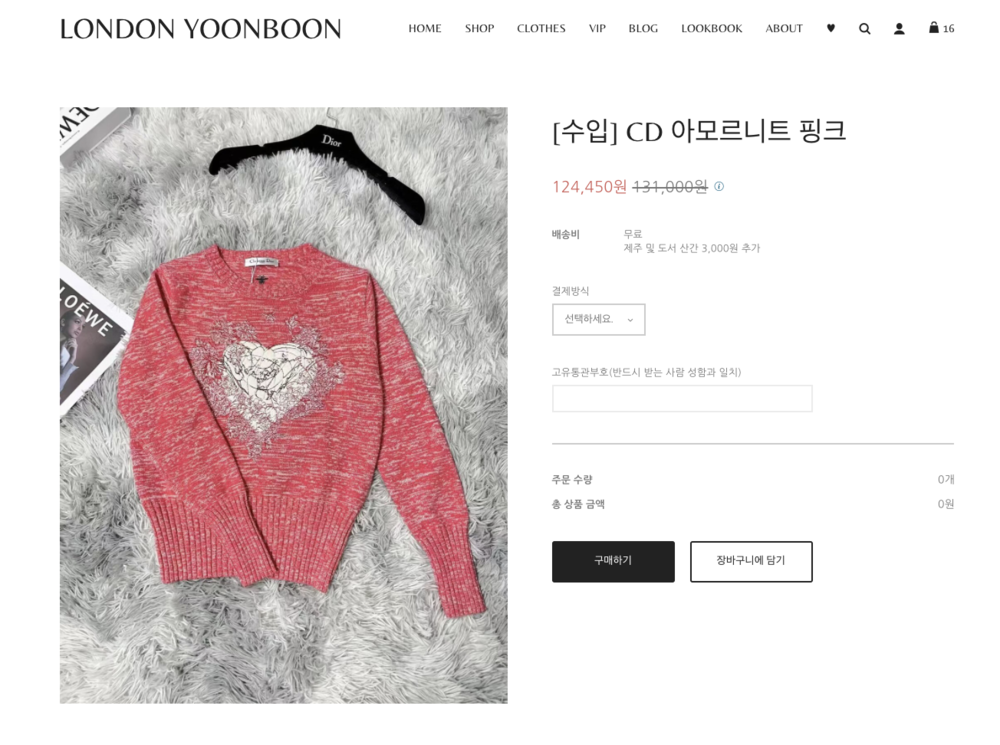View the LOOKBOOK page

point(711,29)
